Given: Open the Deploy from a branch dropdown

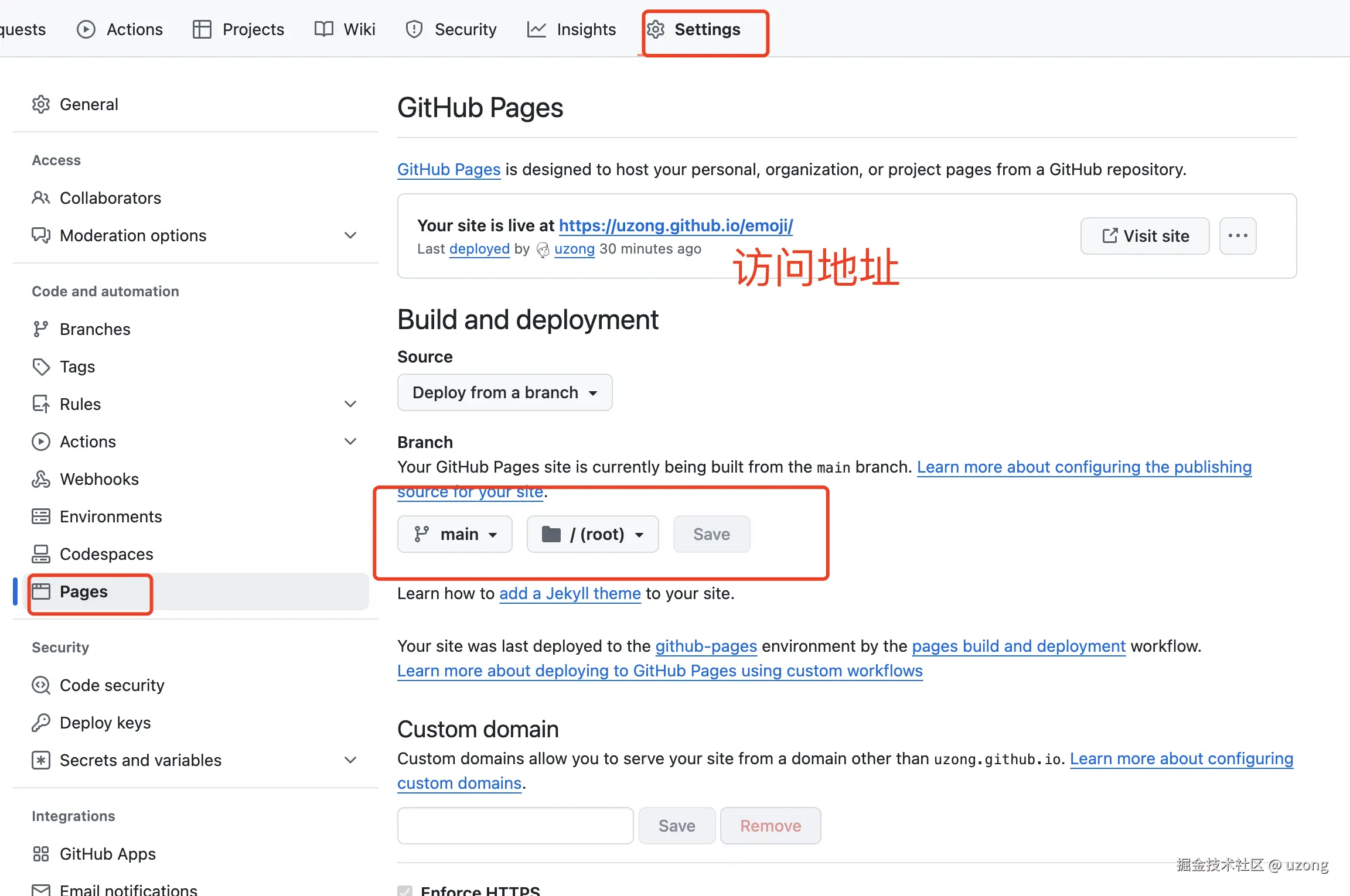Looking at the screenshot, I should (x=504, y=392).
